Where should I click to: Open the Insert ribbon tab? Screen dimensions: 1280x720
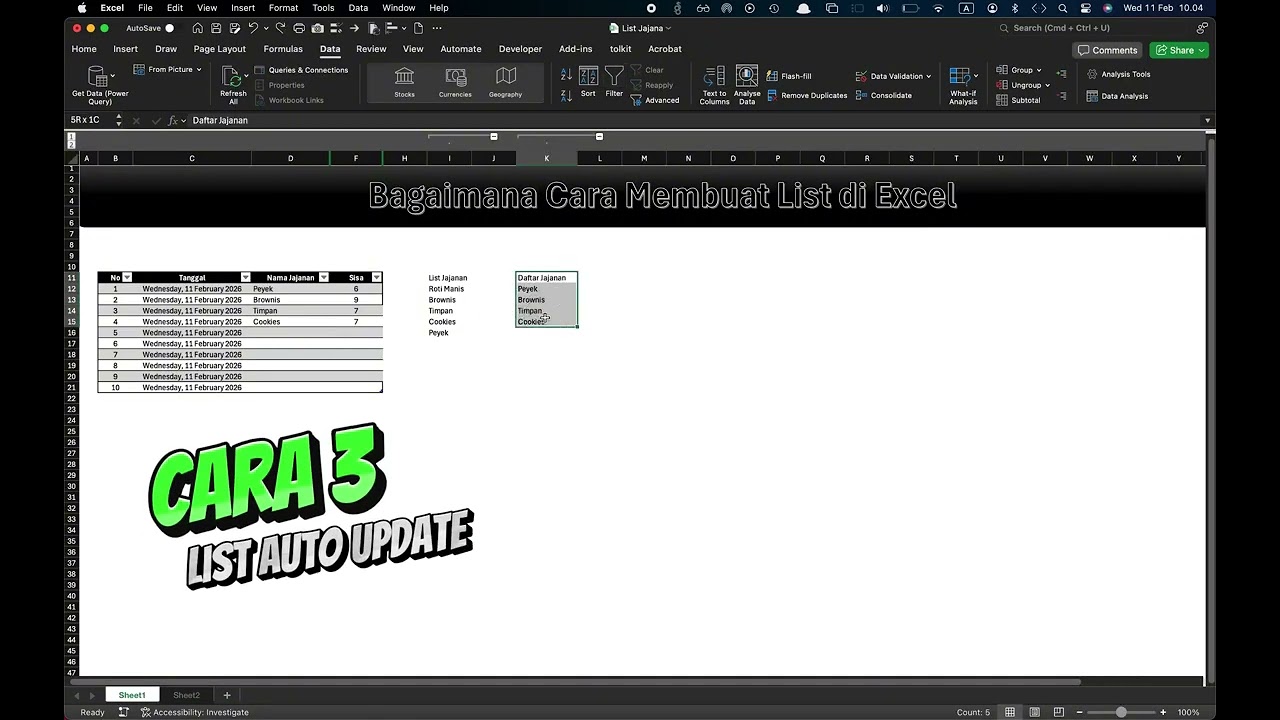point(125,49)
